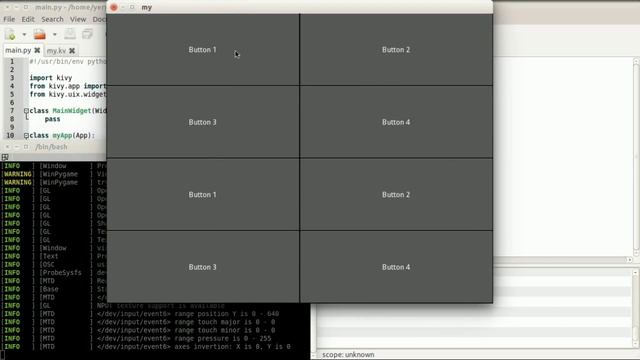This screenshot has height=360, width=640.
Task: Click the bottom Button 4 in Kivy window
Action: coord(396,267)
